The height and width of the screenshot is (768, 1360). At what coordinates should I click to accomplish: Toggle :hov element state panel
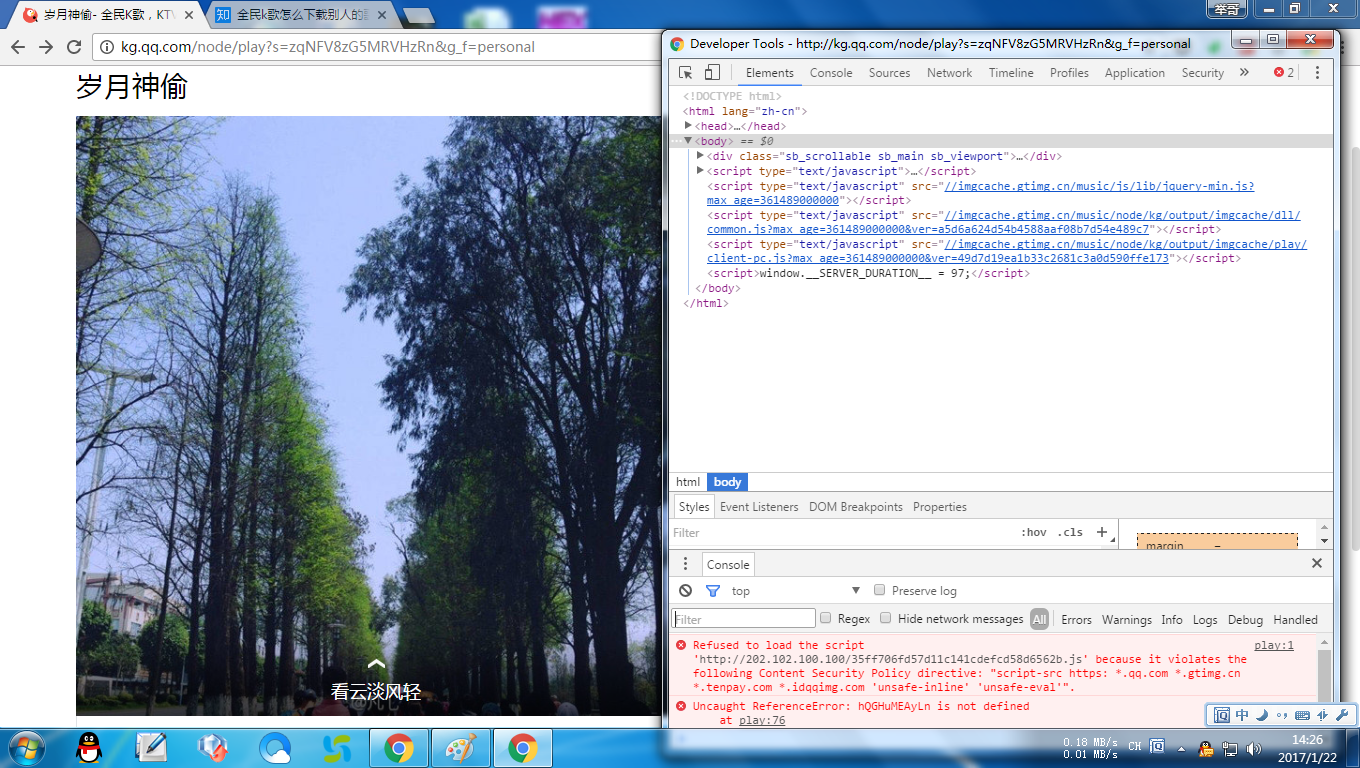pyautogui.click(x=1034, y=532)
